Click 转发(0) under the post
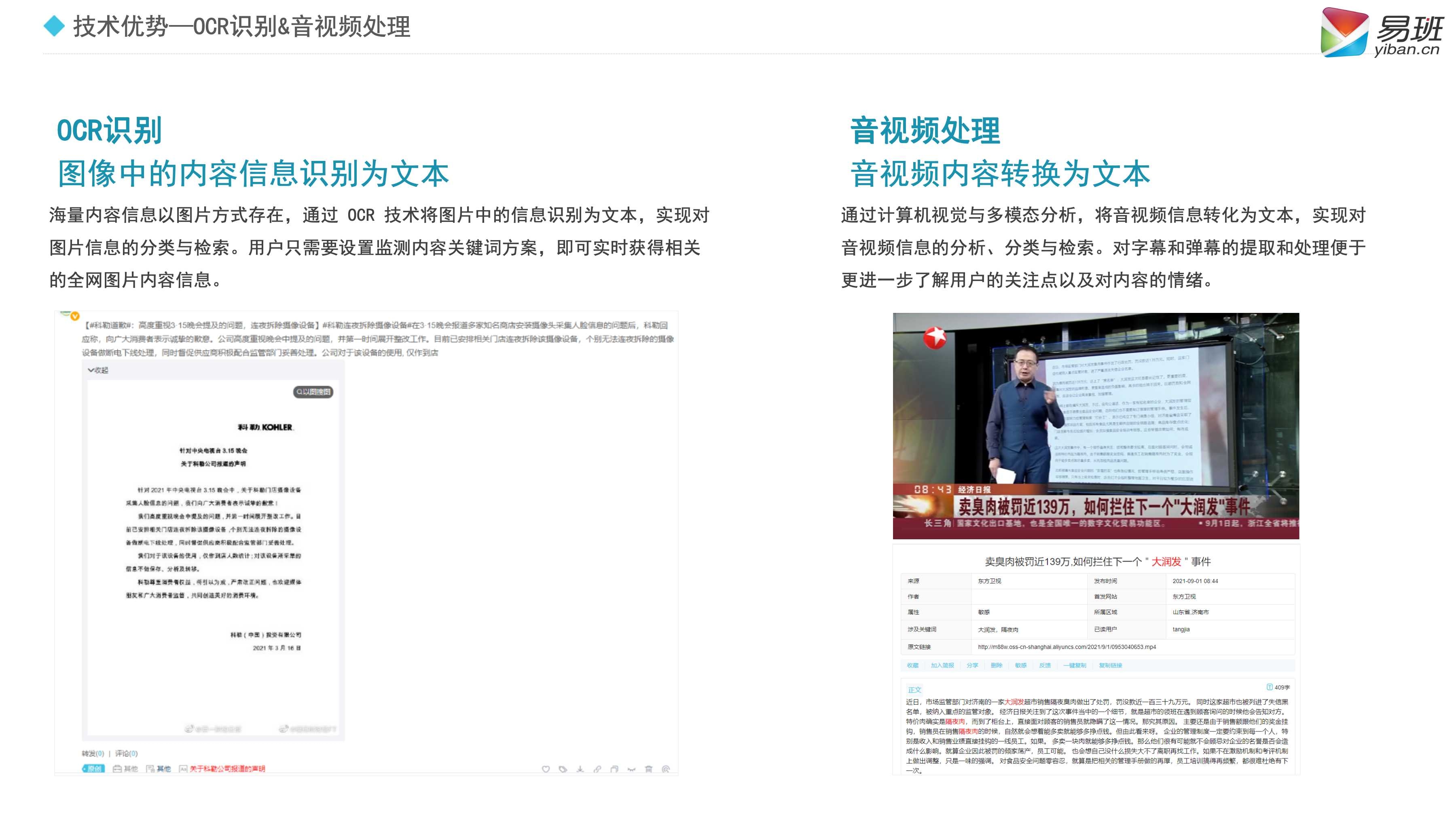Image resolution: width=1456 pixels, height=815 pixels. pos(93,754)
